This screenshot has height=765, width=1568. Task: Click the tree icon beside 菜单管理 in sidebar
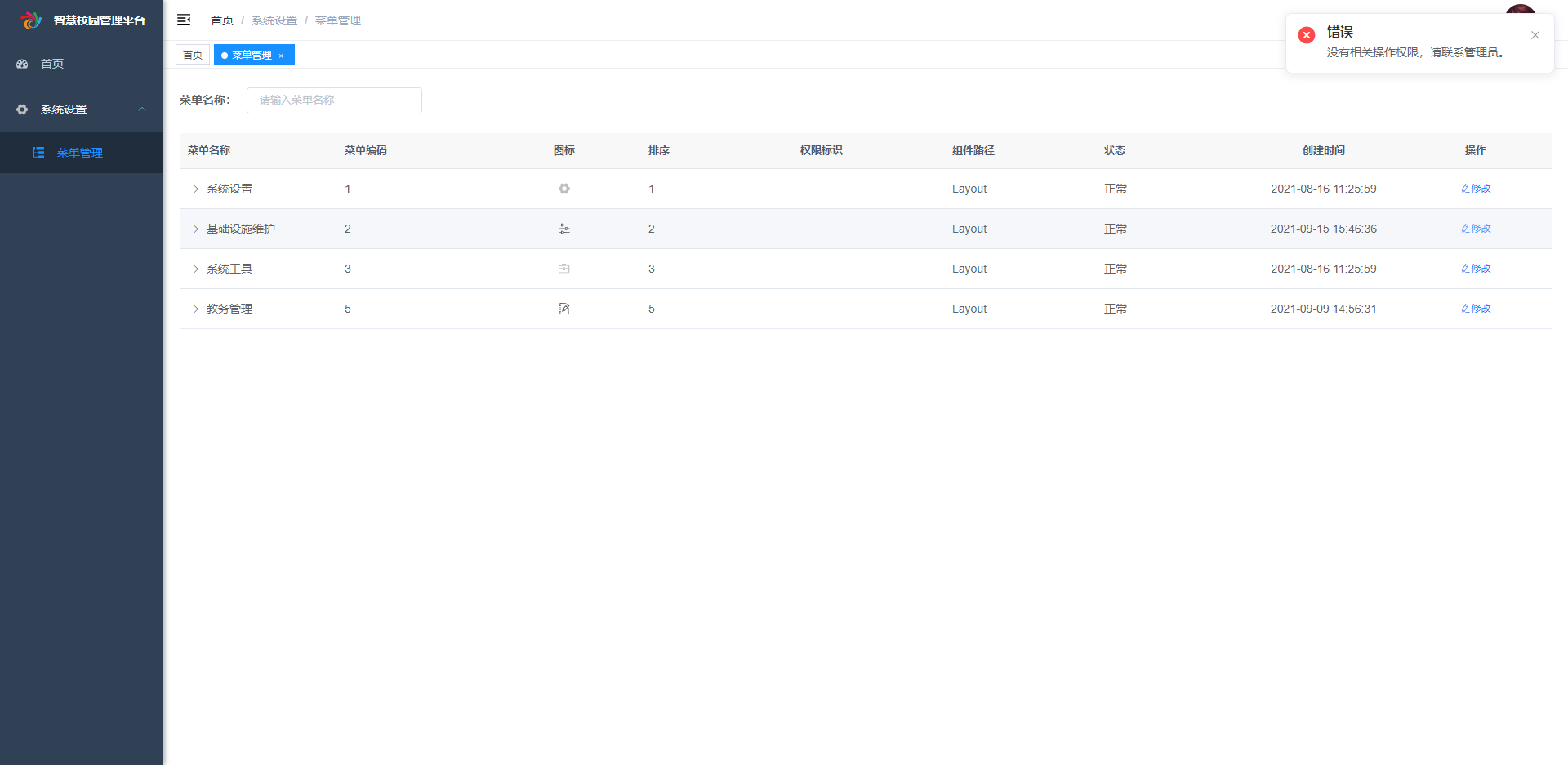(x=38, y=153)
